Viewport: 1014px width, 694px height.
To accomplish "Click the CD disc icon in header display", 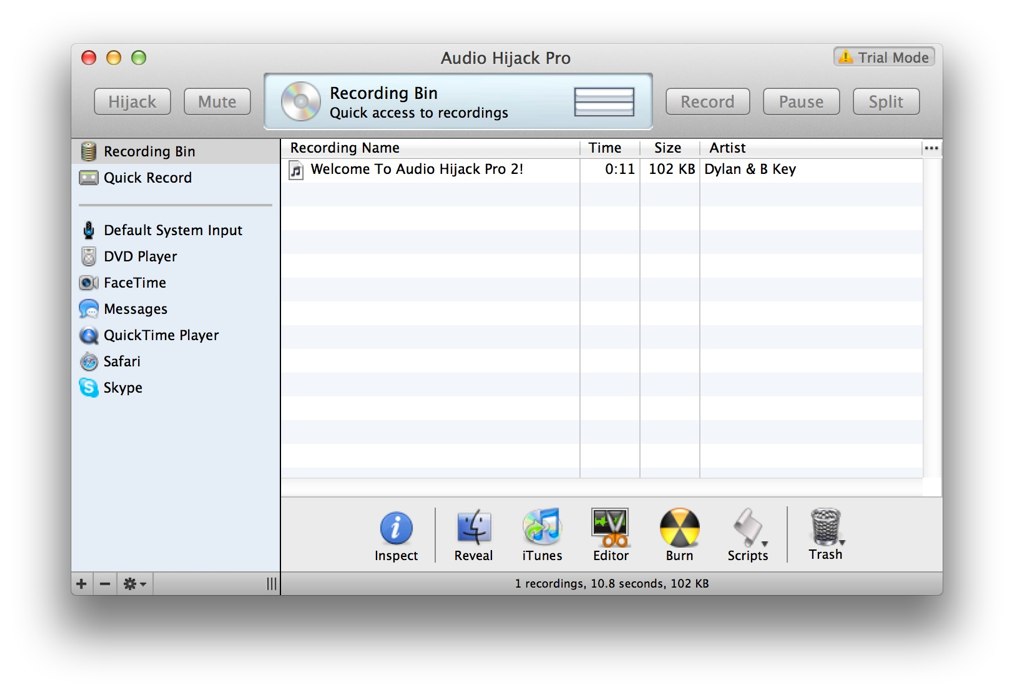I will (x=301, y=102).
